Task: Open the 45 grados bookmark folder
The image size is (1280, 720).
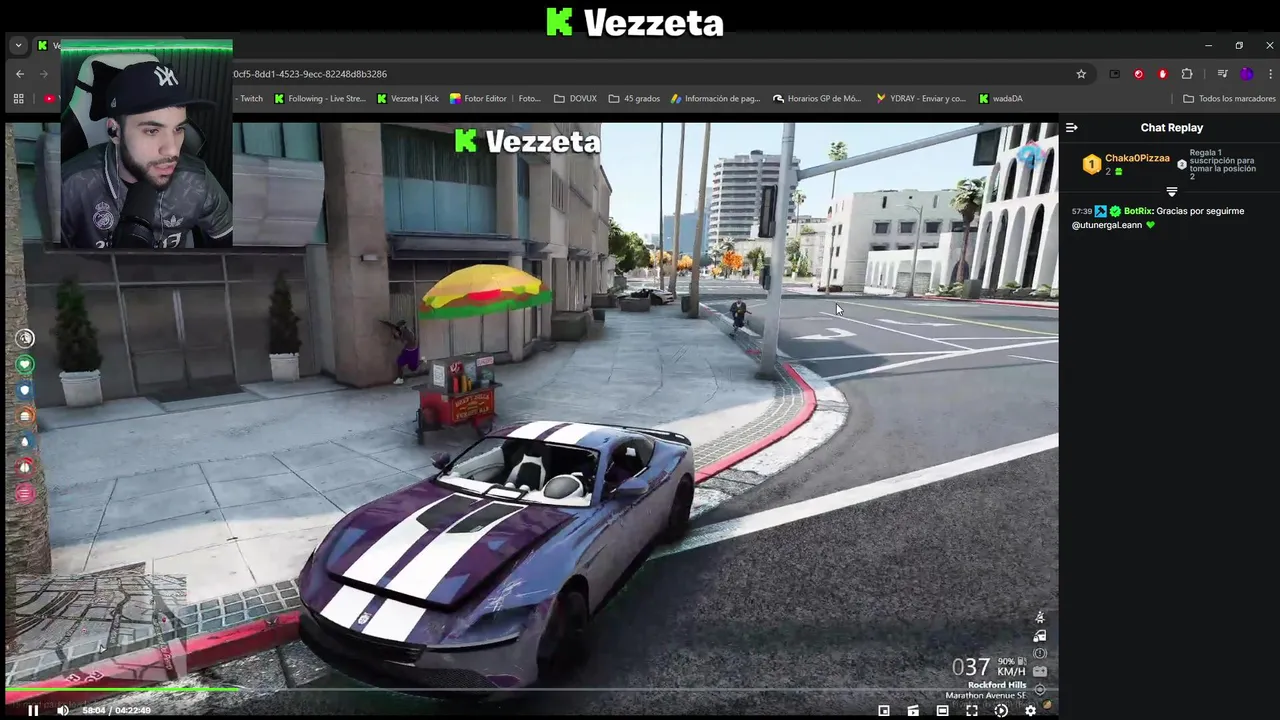Action: pyautogui.click(x=634, y=99)
